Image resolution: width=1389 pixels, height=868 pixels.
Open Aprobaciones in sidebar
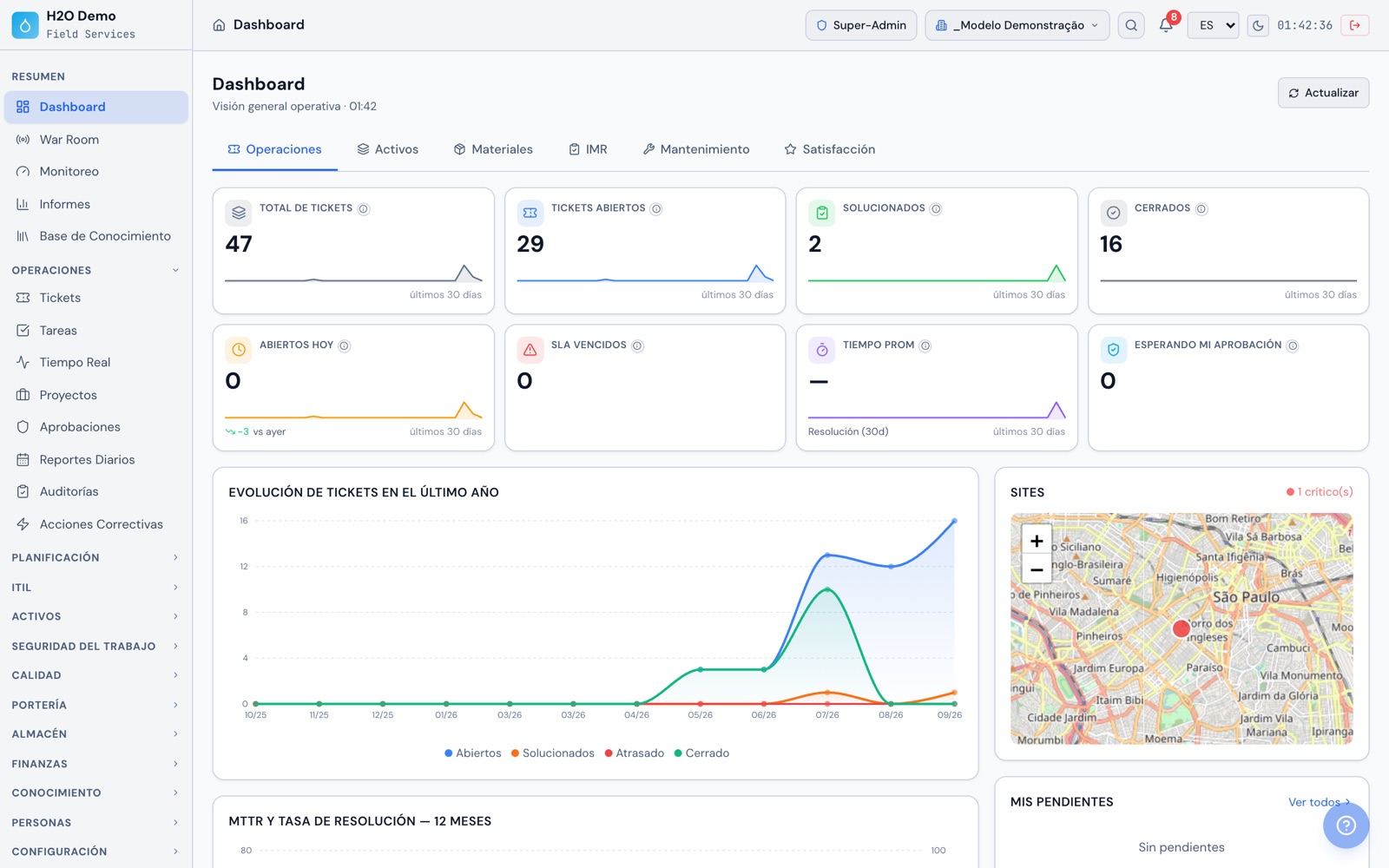[x=96, y=427]
